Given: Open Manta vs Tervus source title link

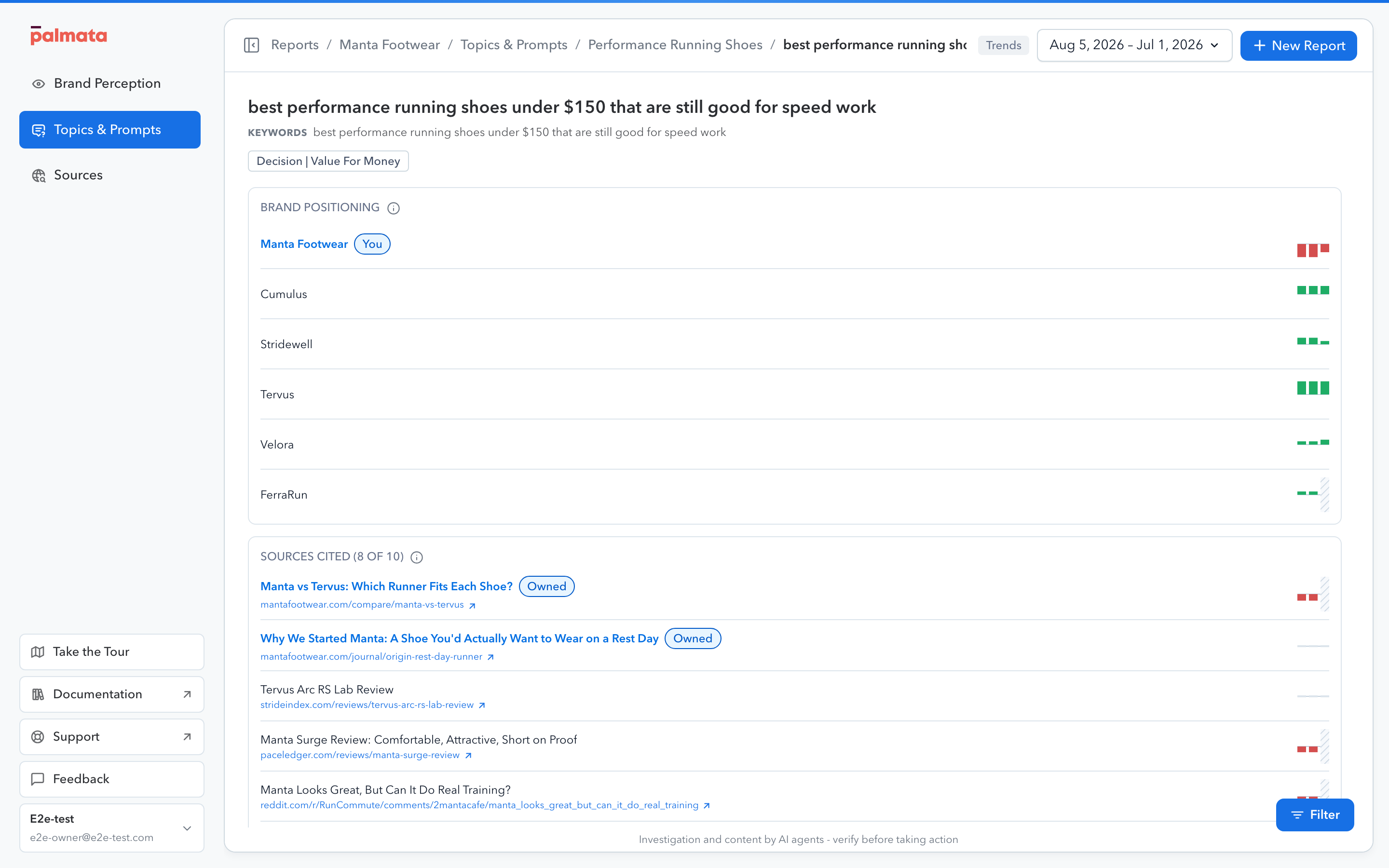Looking at the screenshot, I should [386, 586].
